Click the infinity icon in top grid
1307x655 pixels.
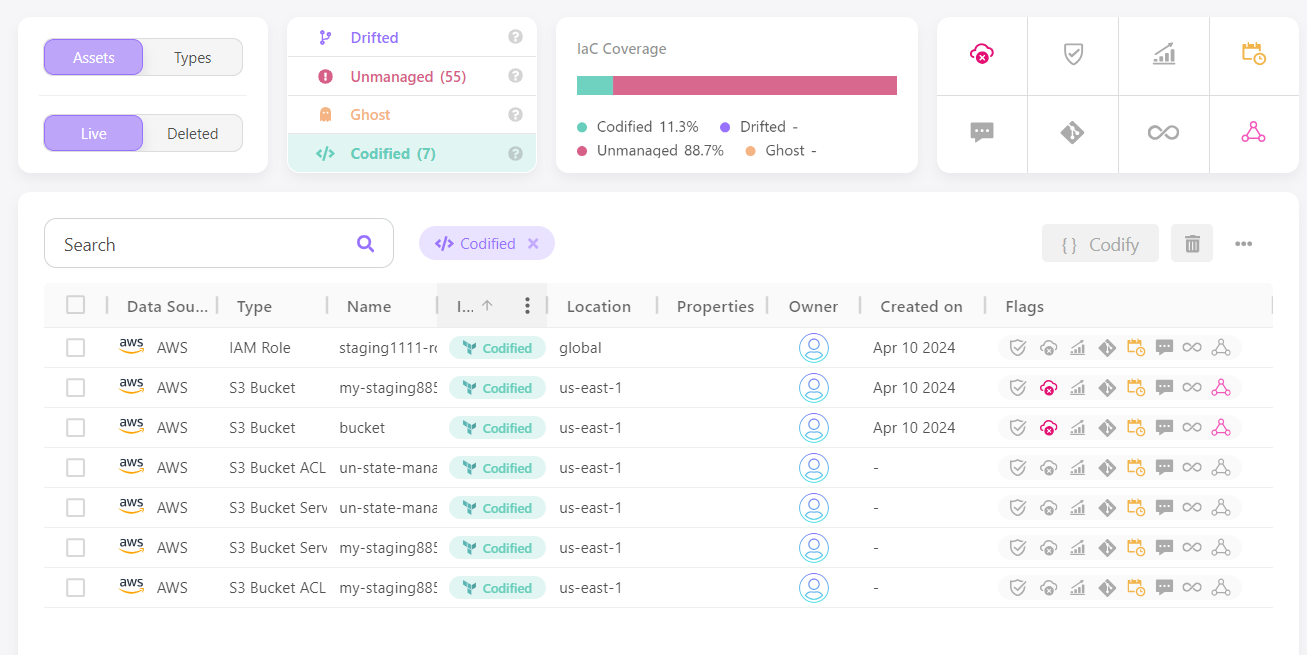point(1164,132)
